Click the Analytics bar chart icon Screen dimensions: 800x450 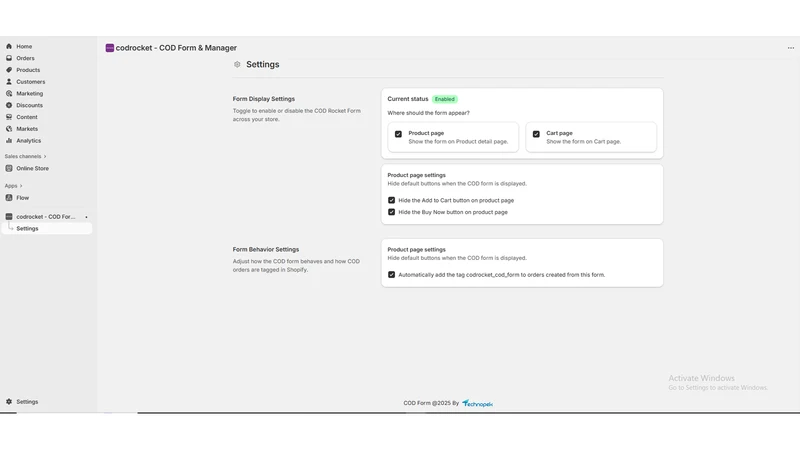[x=9, y=140]
